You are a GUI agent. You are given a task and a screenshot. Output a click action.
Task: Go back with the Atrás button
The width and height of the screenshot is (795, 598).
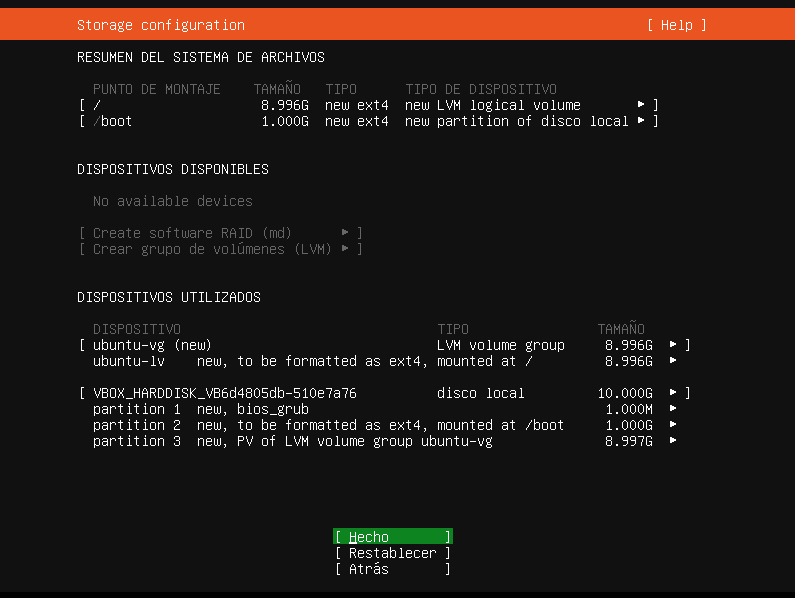click(x=392, y=569)
